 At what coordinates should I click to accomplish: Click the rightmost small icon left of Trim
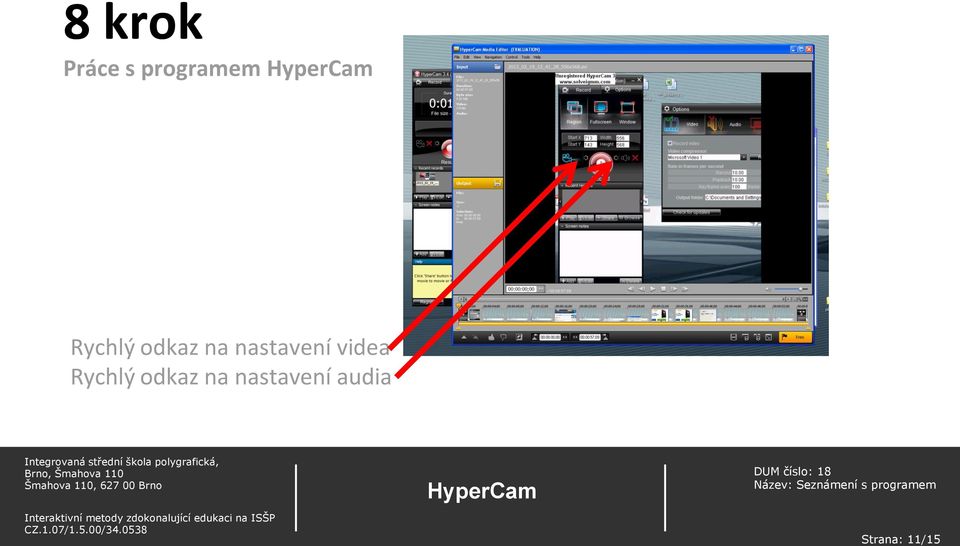coord(768,337)
